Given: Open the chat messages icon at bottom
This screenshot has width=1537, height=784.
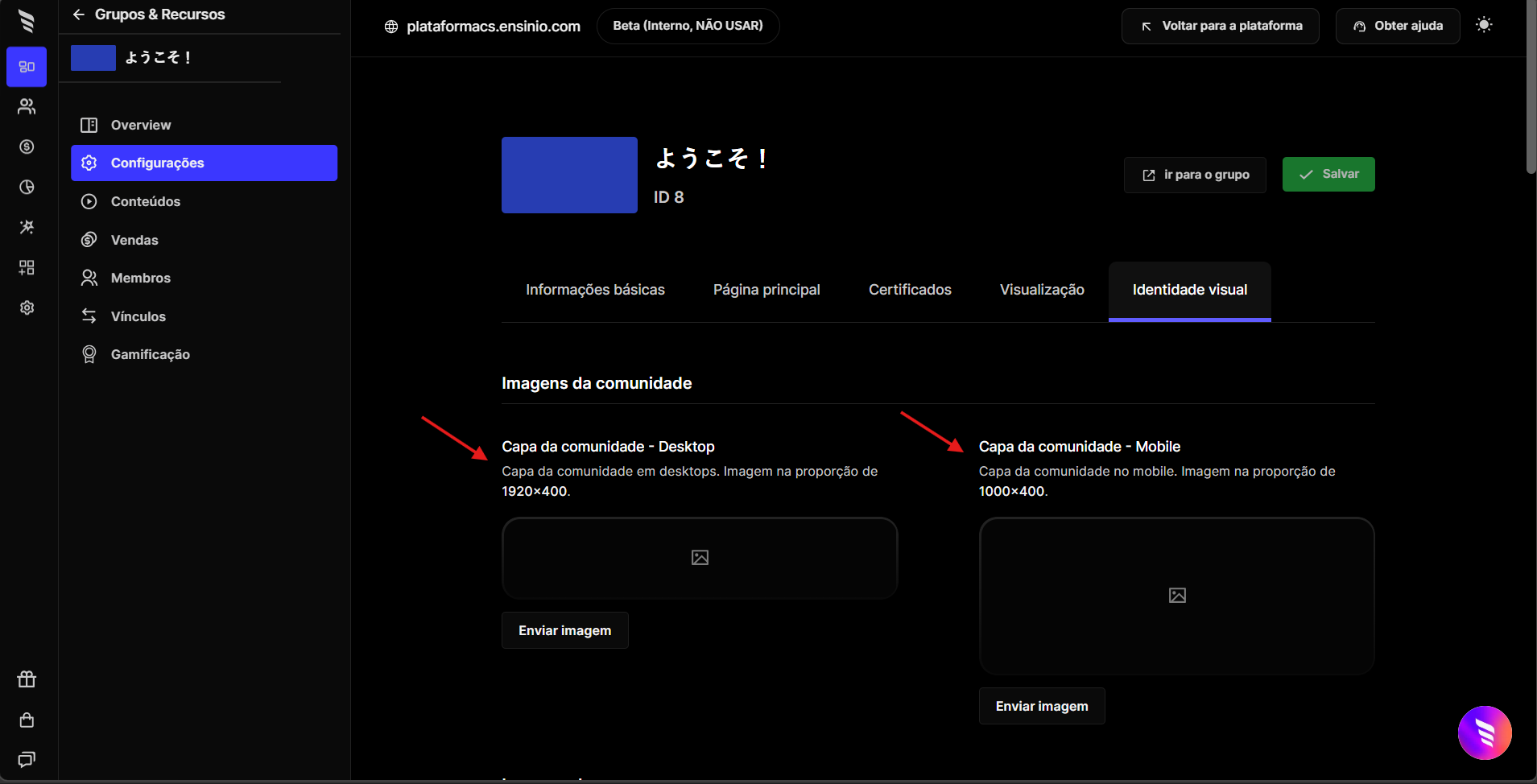Looking at the screenshot, I should pyautogui.click(x=27, y=759).
